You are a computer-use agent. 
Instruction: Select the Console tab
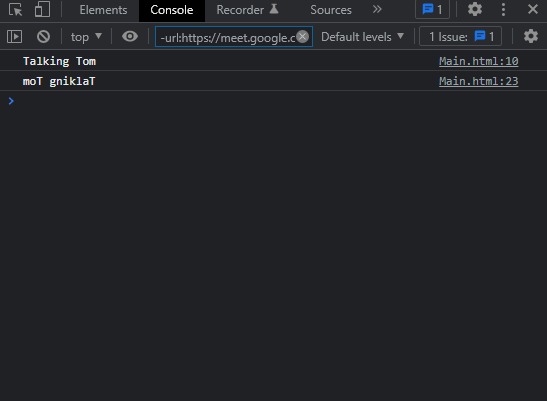coord(172,10)
